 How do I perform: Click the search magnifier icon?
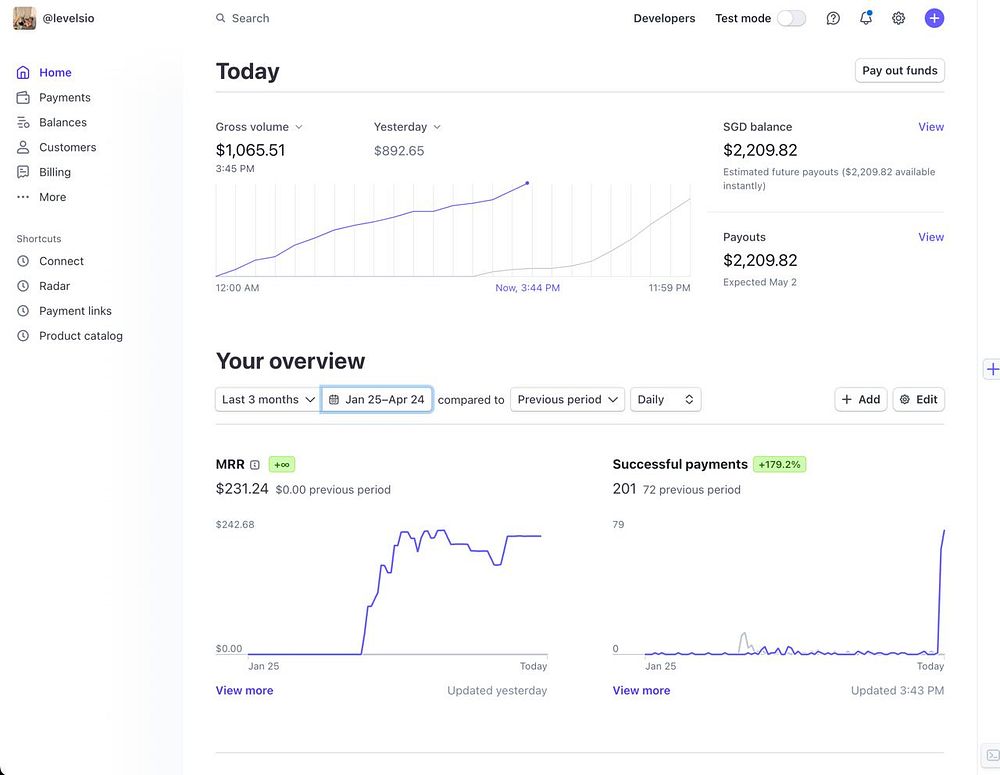(221, 18)
